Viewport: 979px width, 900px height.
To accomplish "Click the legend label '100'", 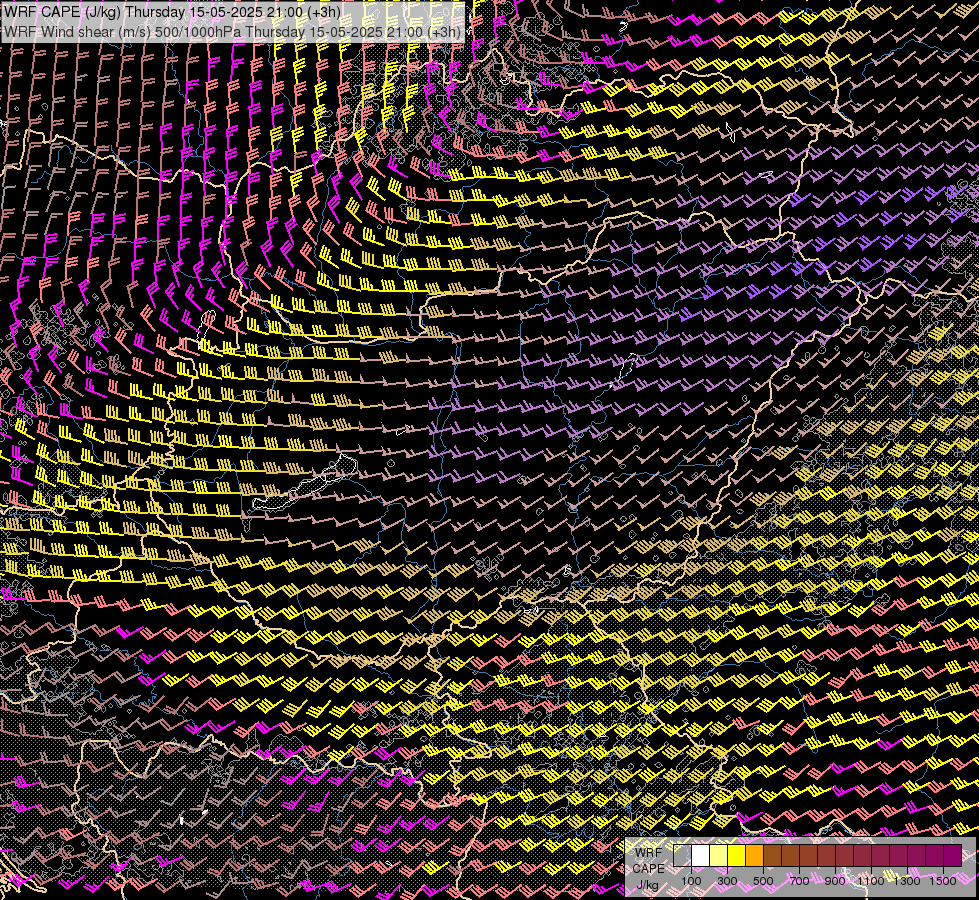I will pos(691,881).
